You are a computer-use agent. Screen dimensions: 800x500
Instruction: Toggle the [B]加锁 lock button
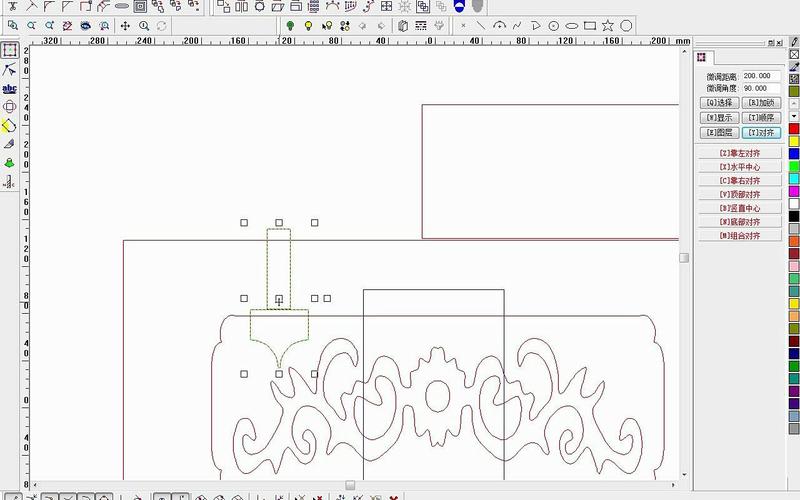click(x=761, y=103)
